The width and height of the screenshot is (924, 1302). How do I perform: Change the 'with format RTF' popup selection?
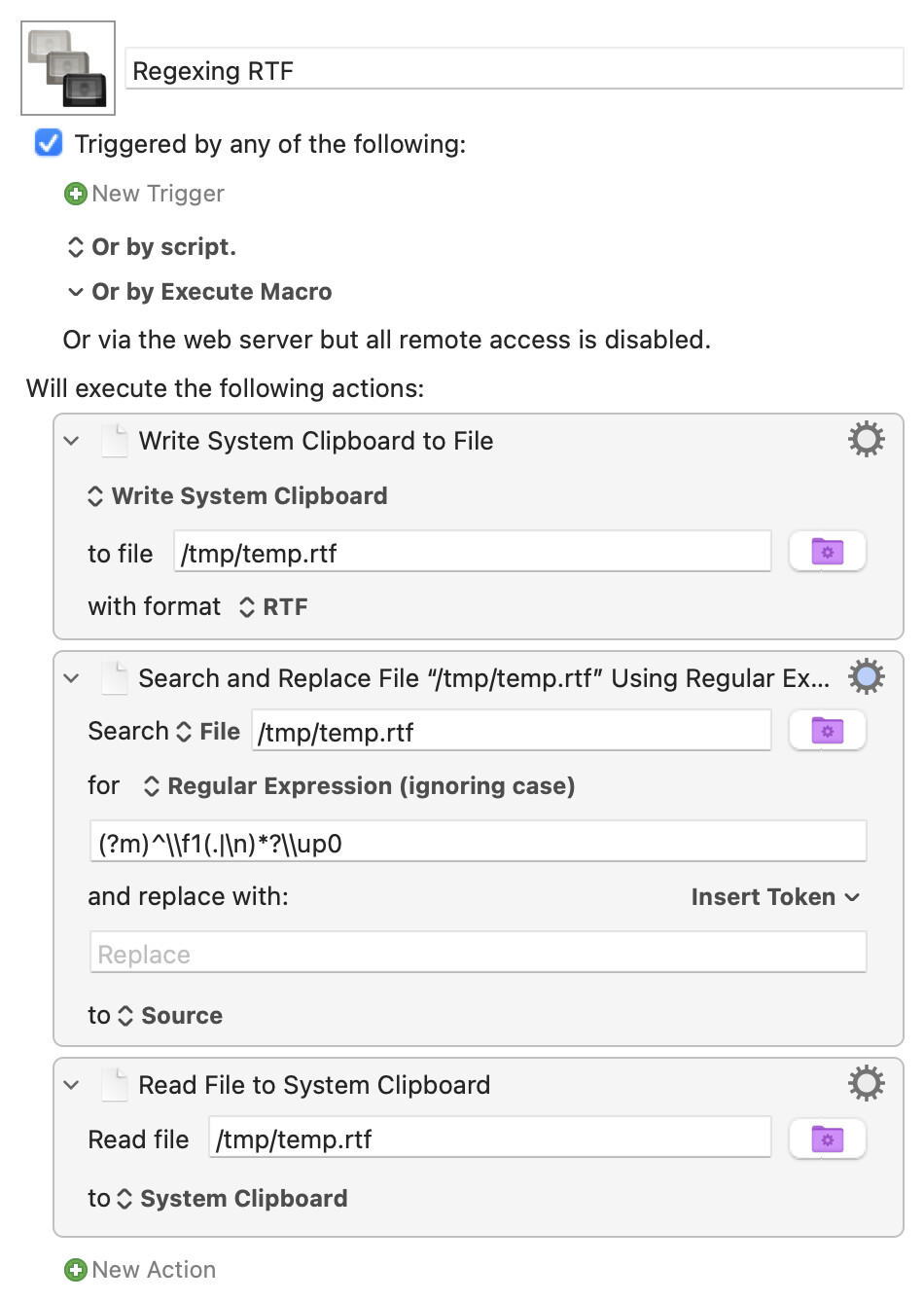tap(273, 607)
